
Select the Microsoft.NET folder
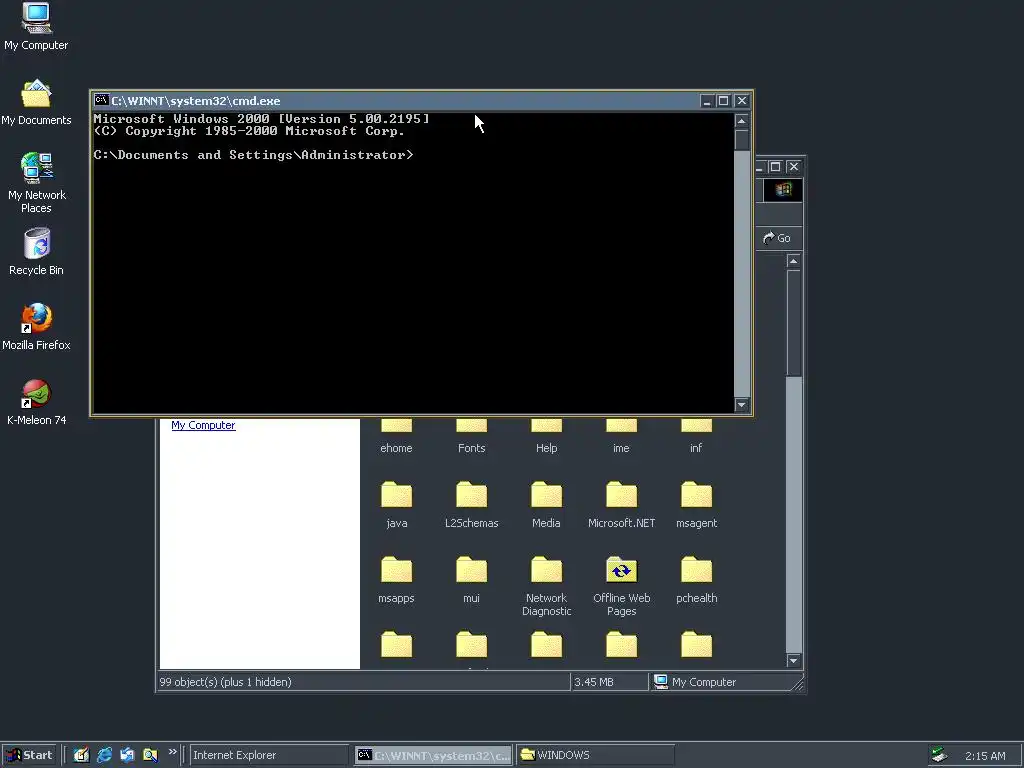point(621,505)
